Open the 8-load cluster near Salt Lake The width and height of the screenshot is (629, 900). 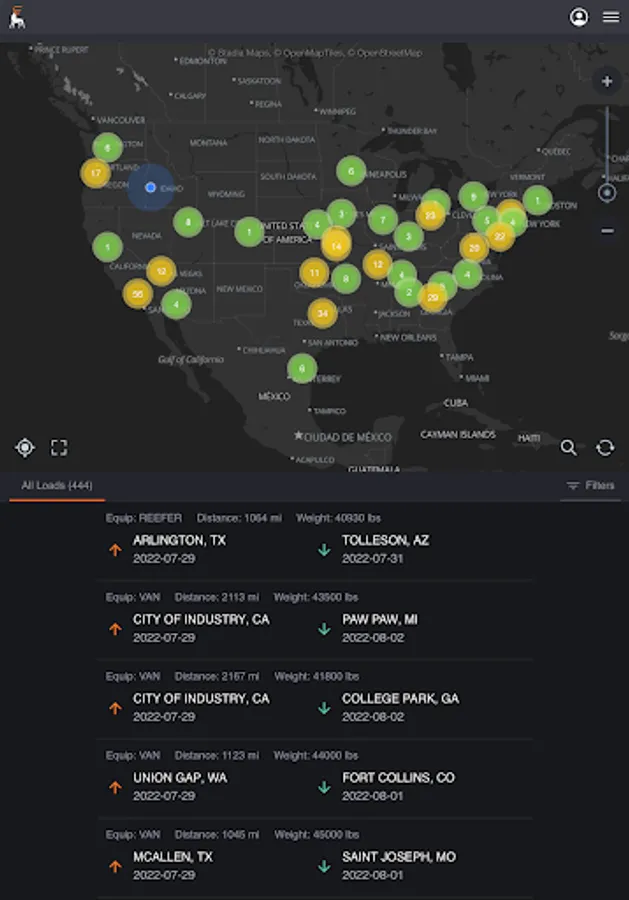pos(188,222)
